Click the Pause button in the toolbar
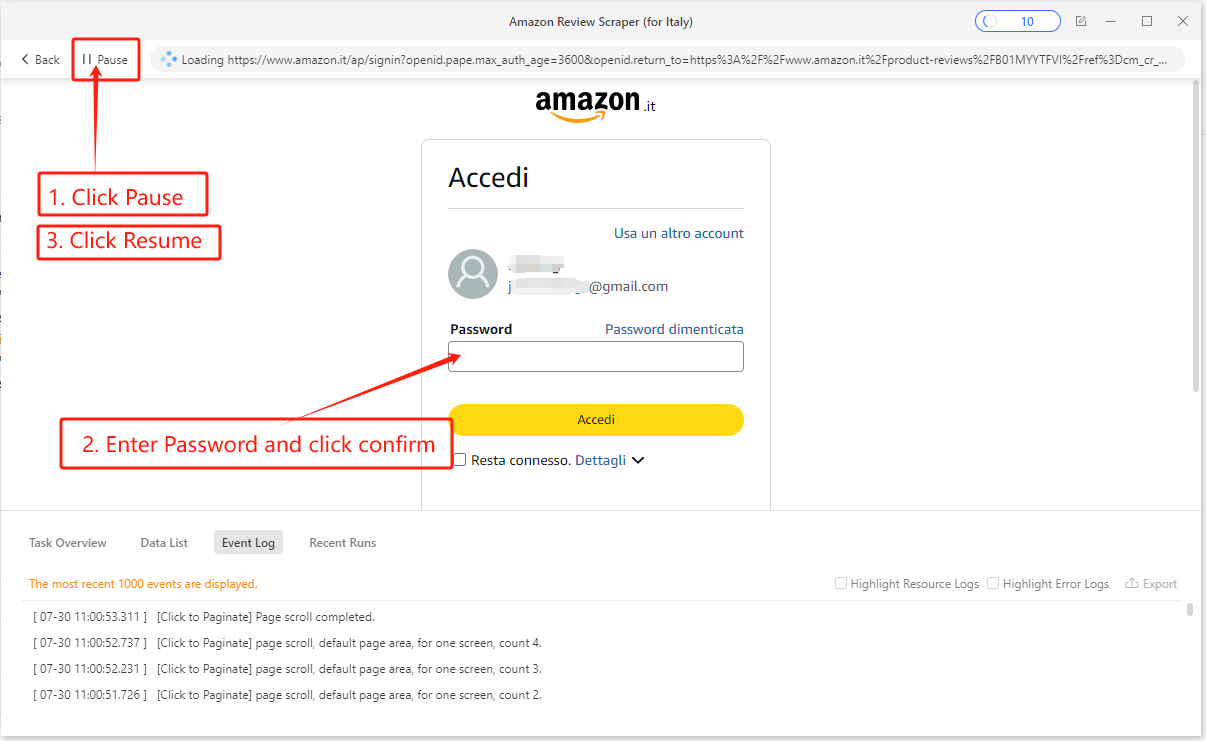Image resolution: width=1206 pixels, height=741 pixels. tap(105, 60)
